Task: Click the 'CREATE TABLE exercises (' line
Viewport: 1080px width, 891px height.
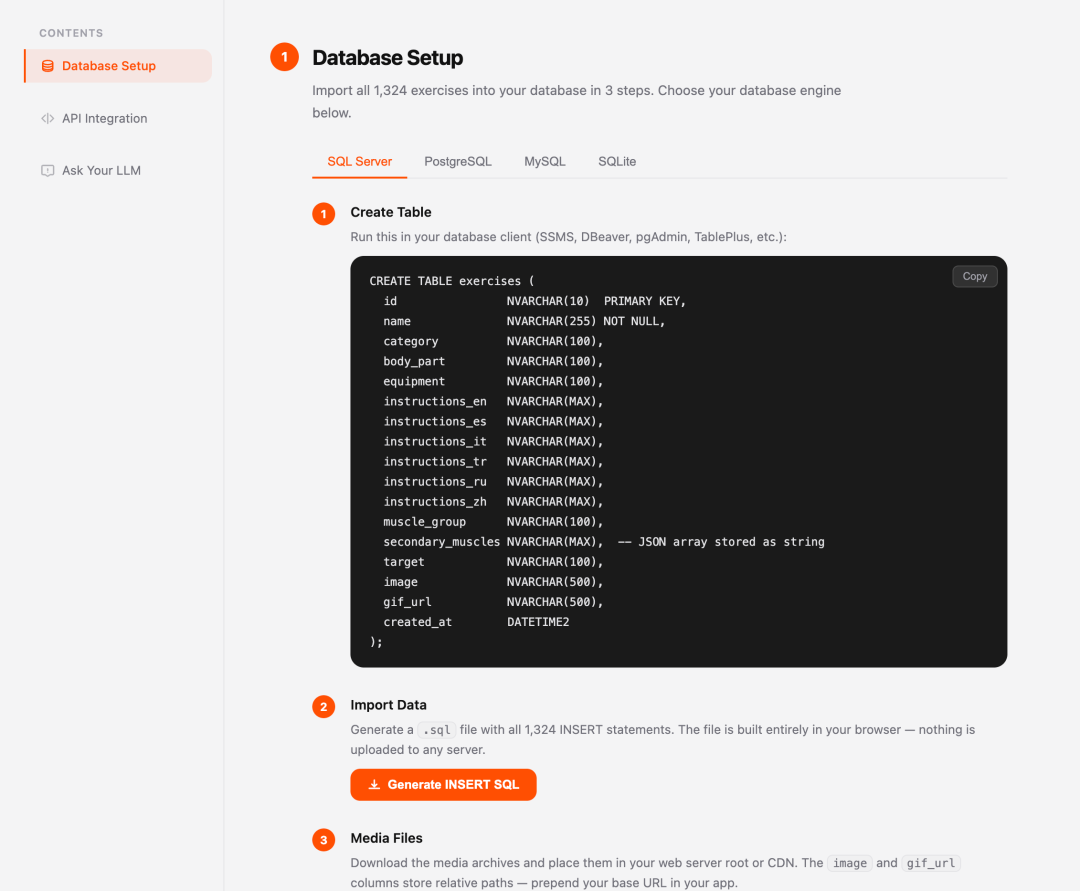Action: (452, 281)
